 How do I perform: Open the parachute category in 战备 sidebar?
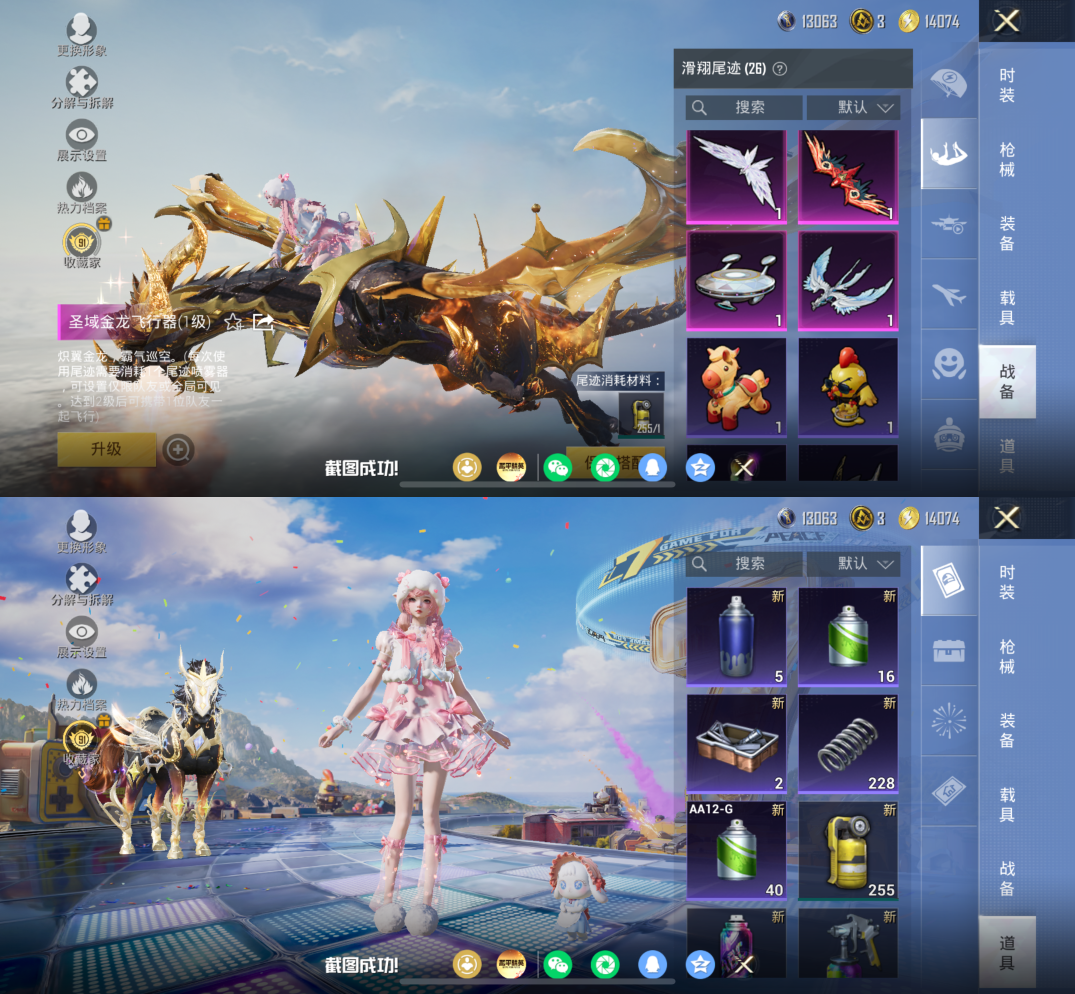point(949,84)
